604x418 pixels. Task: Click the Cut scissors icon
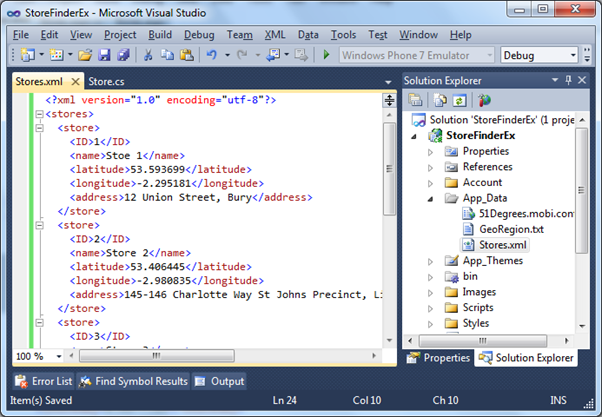click(x=148, y=55)
